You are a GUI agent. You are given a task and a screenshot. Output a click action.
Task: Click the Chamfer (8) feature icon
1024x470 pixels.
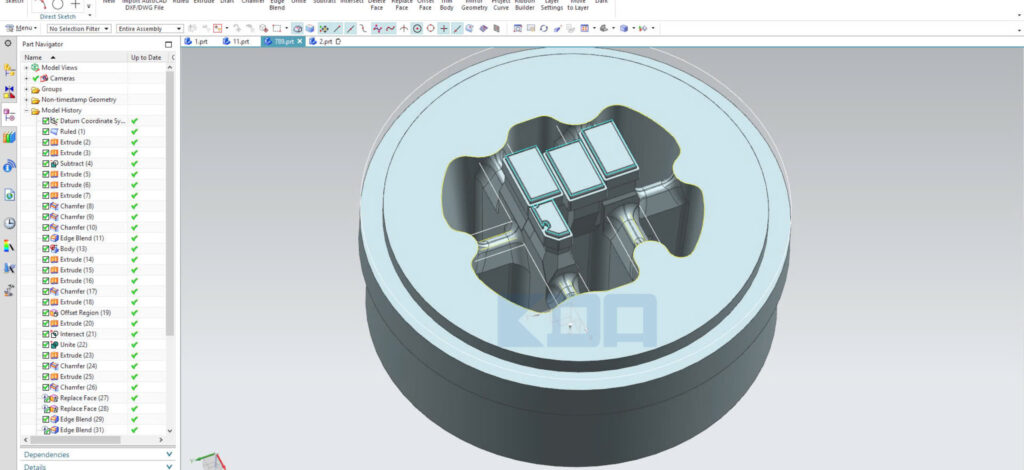(54, 206)
